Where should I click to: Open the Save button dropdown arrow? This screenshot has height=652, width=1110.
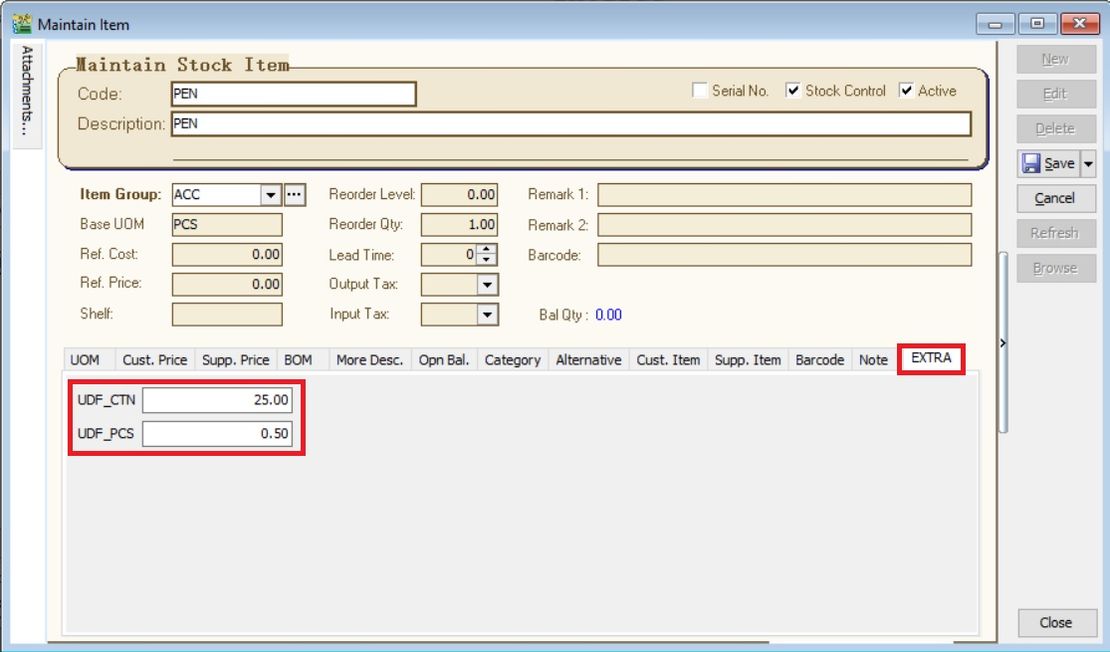1089,163
